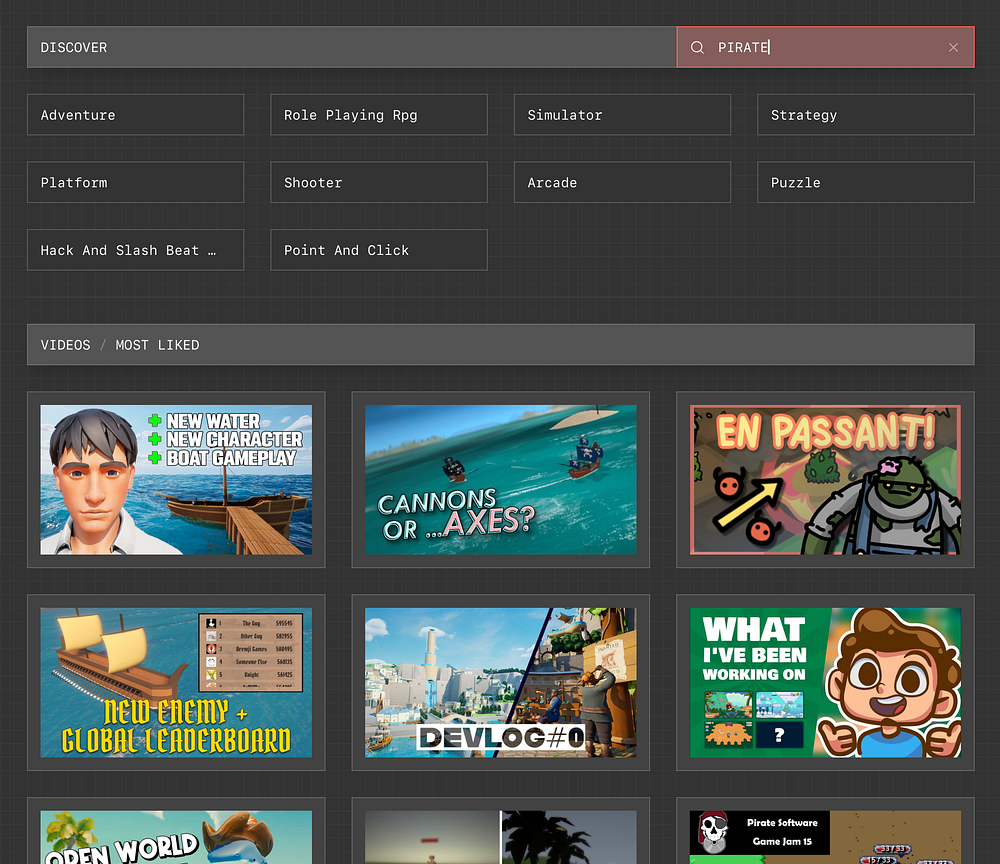
Task: Open the Open World video thumbnail
Action: tap(176, 837)
